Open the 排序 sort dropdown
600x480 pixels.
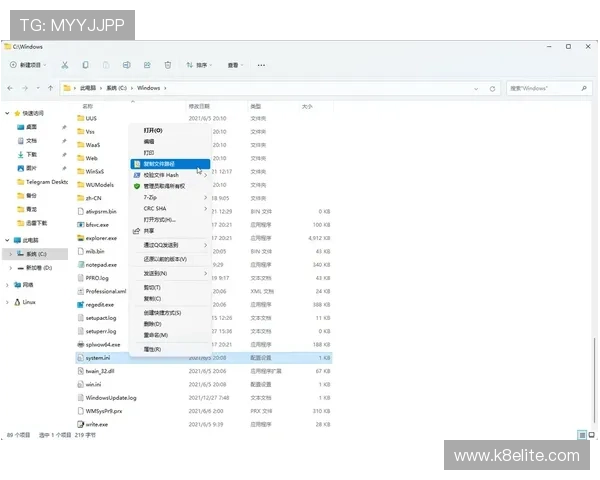click(x=200, y=65)
